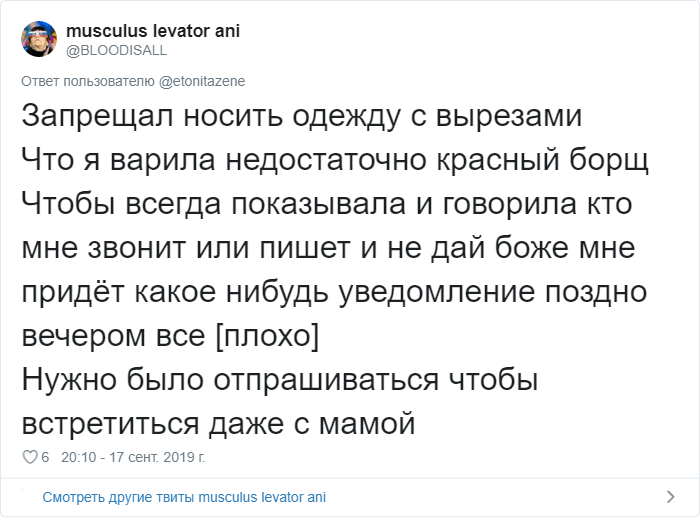Viewport: 700px width, 518px height.
Task: Click the line about недостаточно красный борщ
Action: pyautogui.click(x=335, y=160)
